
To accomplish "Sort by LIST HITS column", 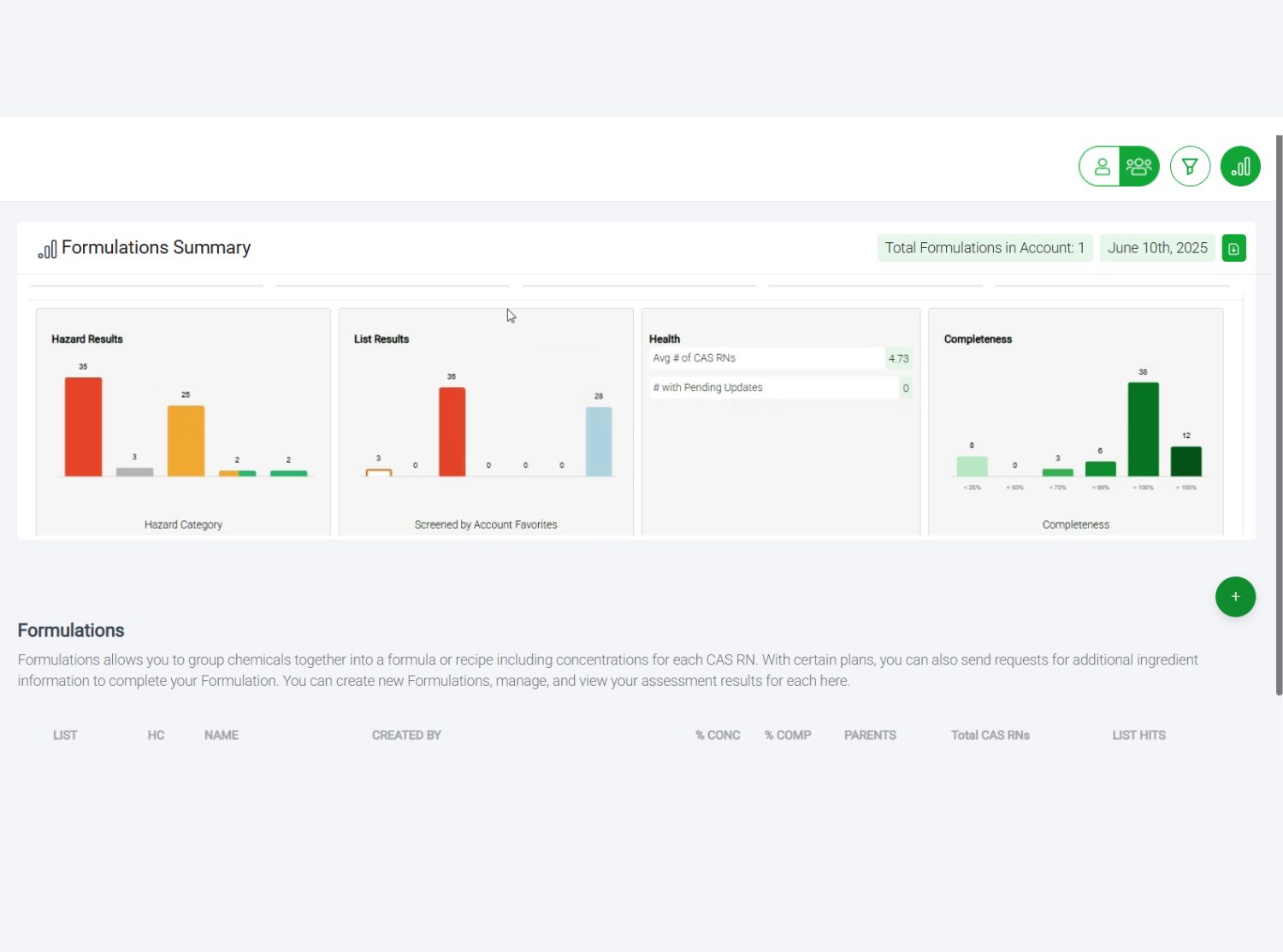I will tap(1138, 735).
